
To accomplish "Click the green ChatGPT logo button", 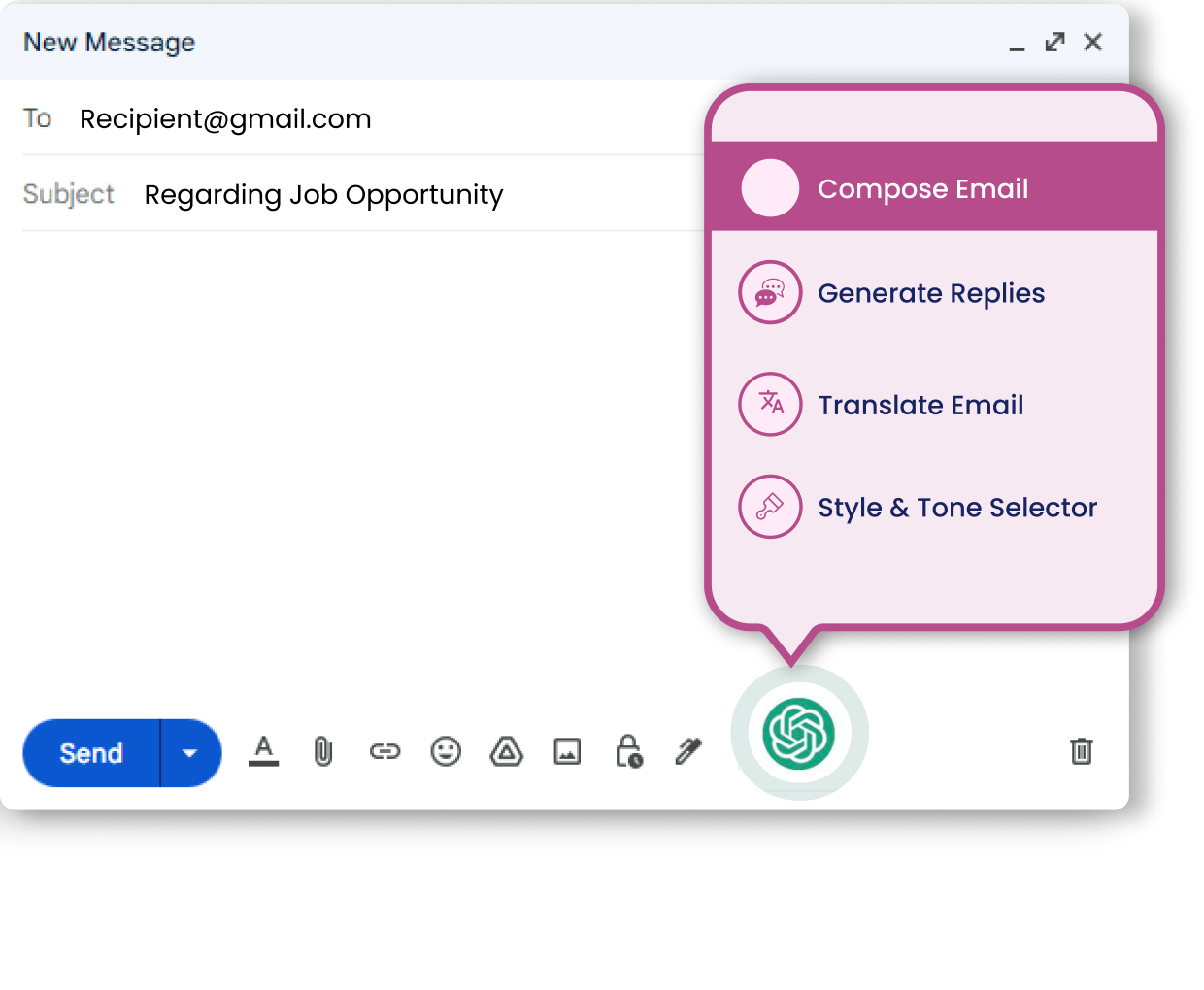I will pos(798,734).
